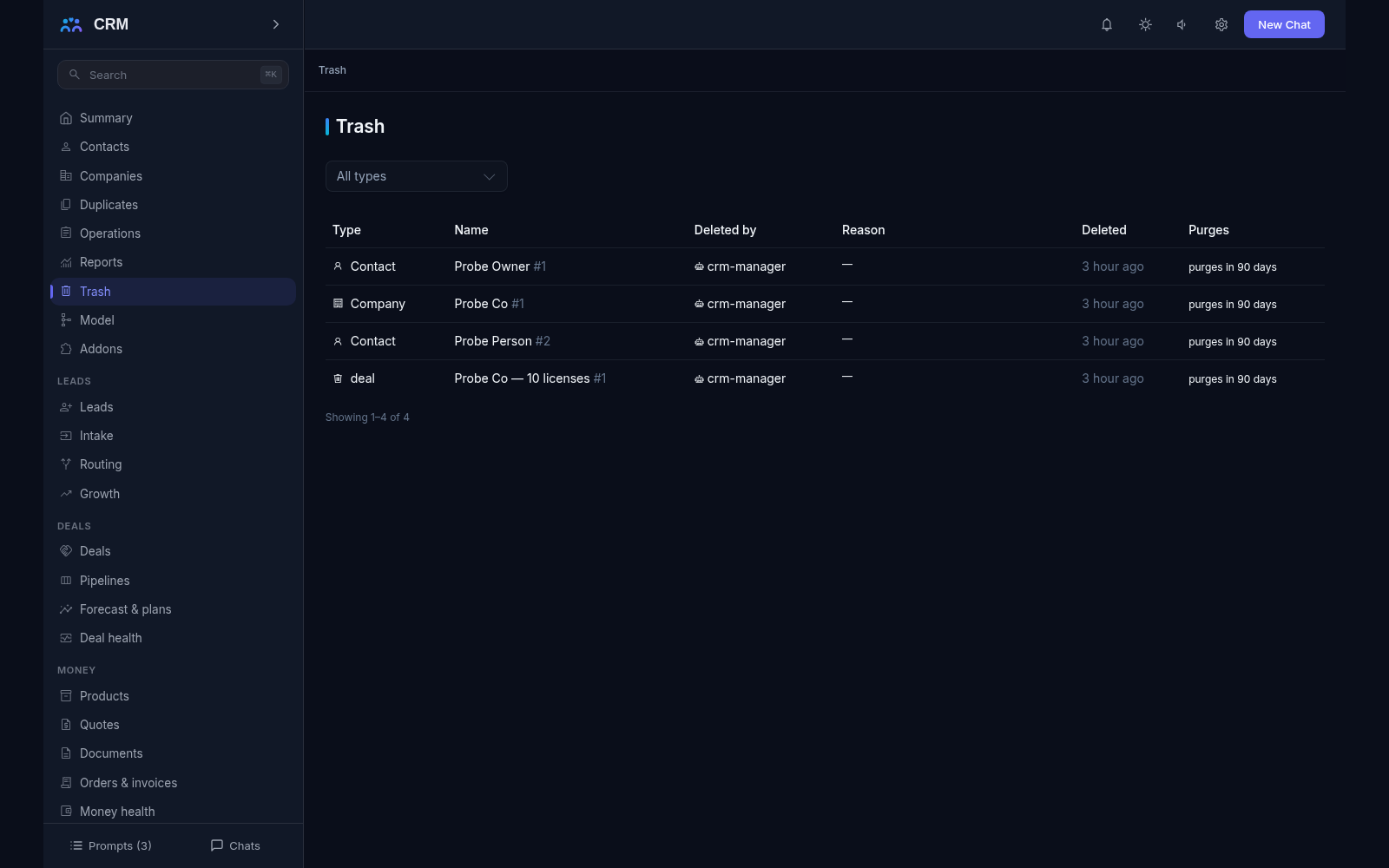
Task: Open Chats panel
Action: tap(235, 845)
